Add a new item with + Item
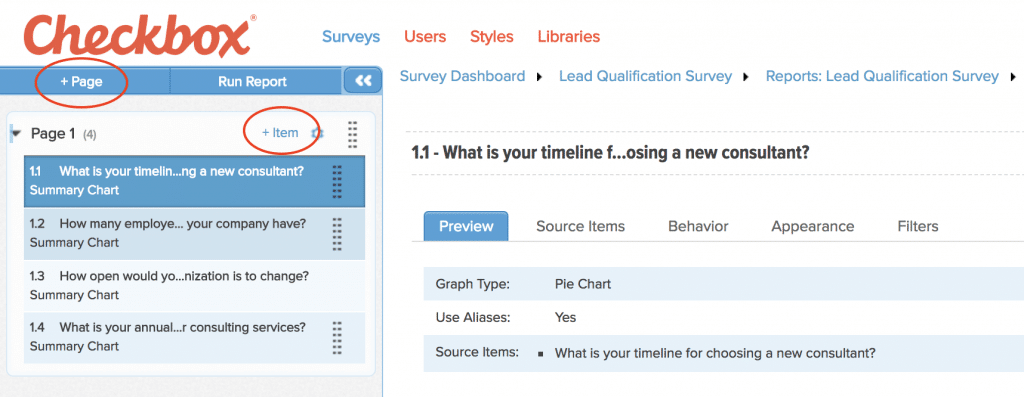This screenshot has width=1024, height=397. [x=280, y=133]
